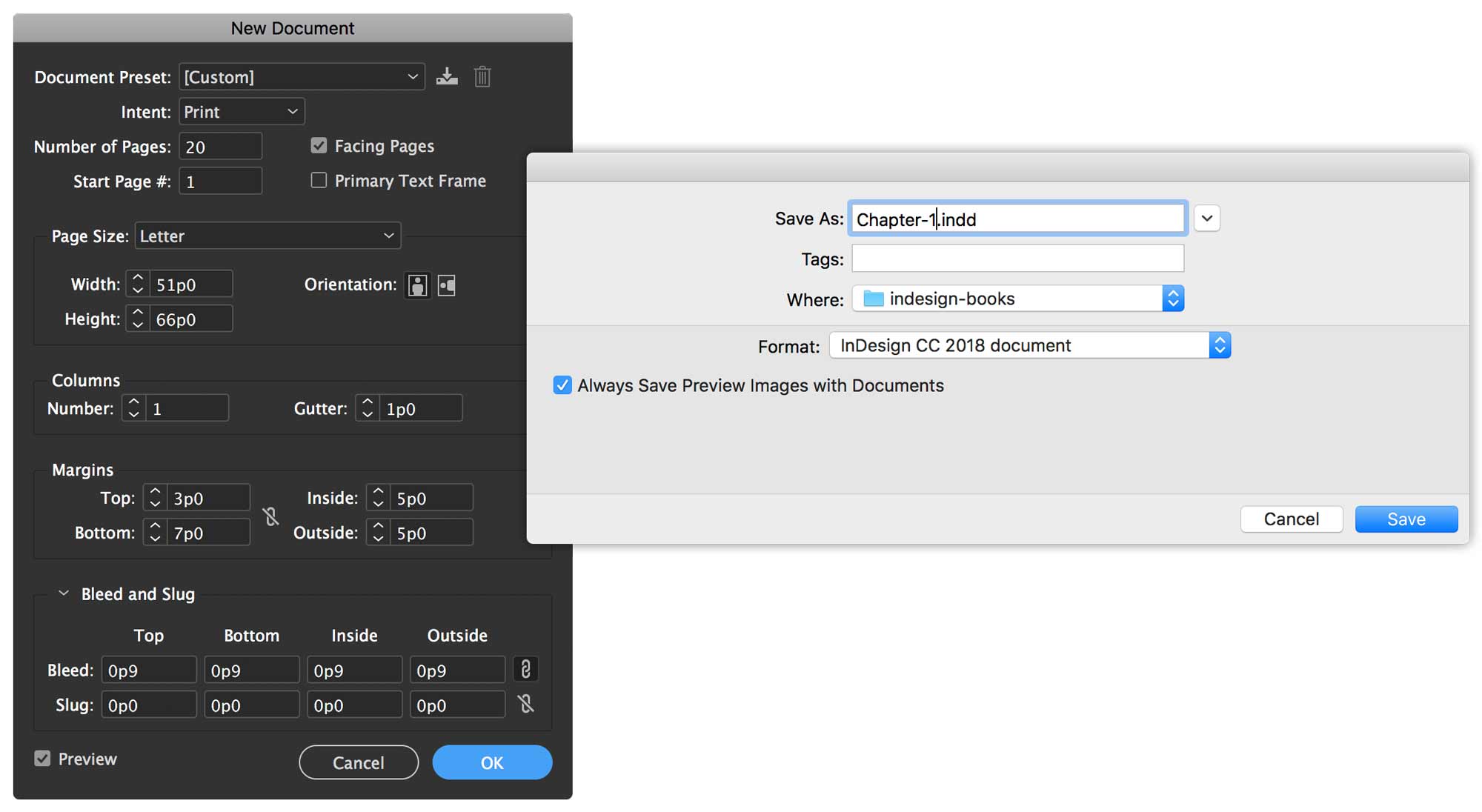This screenshot has height=812, width=1482.
Task: Click the Slug Bottom field
Action: tap(252, 705)
